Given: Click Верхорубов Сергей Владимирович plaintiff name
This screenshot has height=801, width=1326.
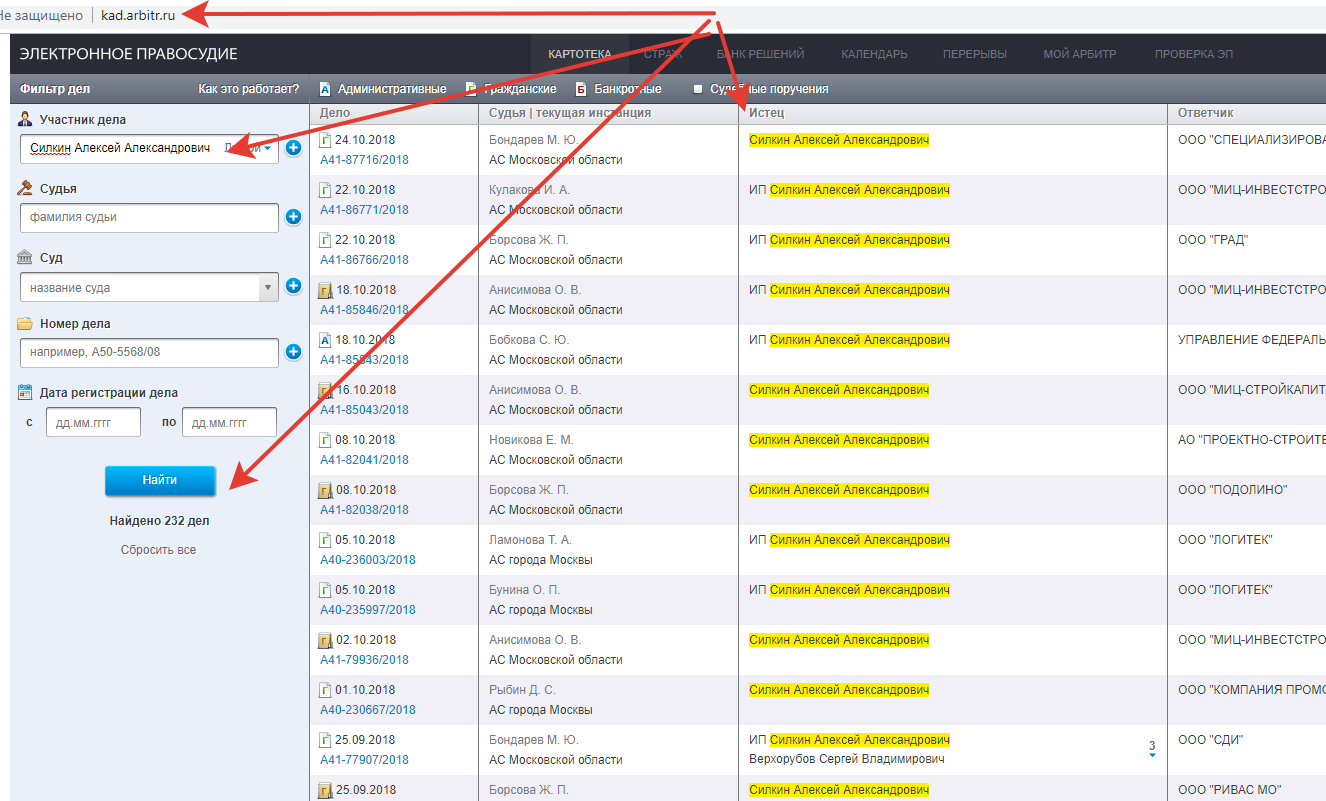Looking at the screenshot, I should click(x=847, y=759).
